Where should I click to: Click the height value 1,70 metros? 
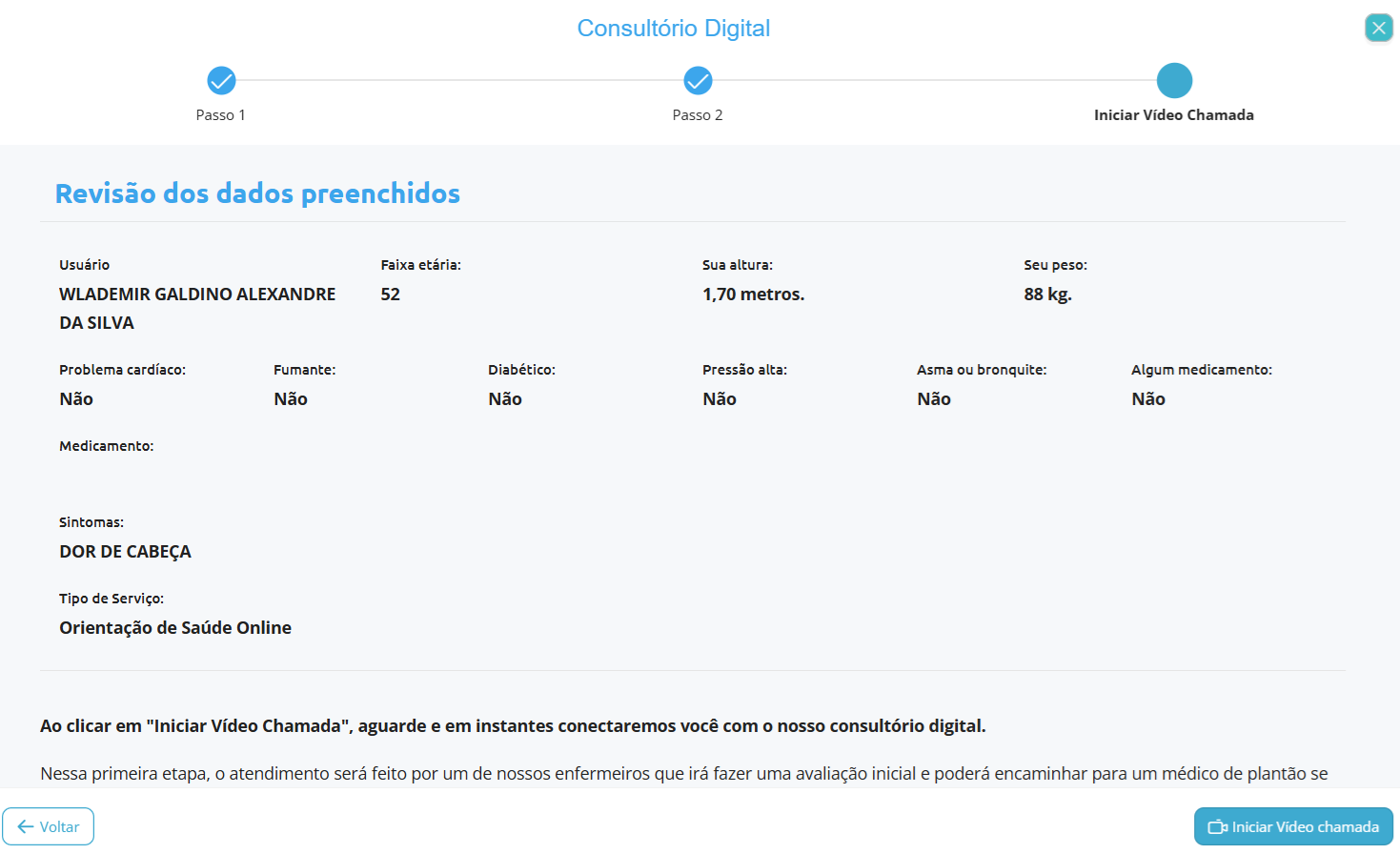(753, 295)
